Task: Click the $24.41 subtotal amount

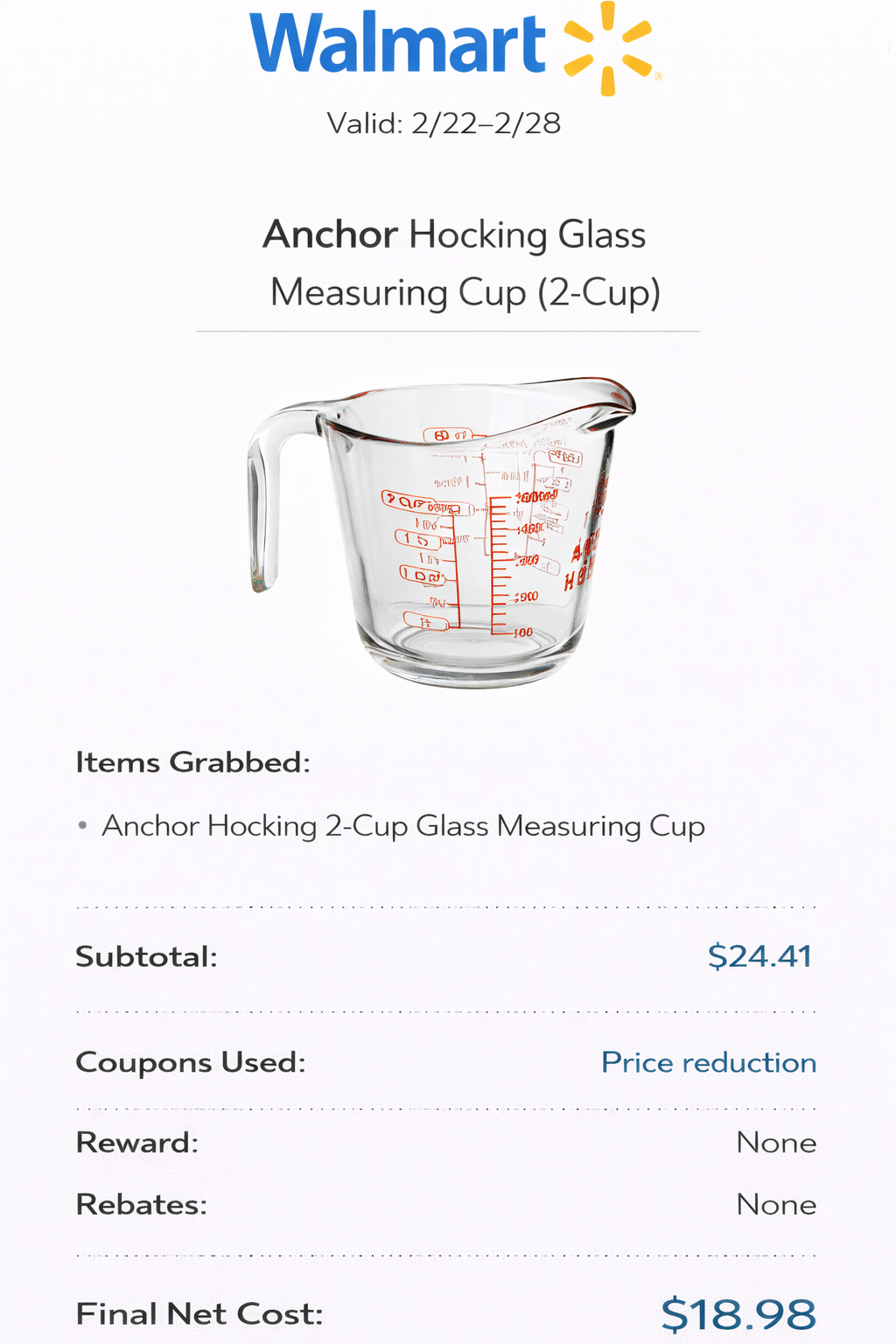Action: (x=759, y=956)
